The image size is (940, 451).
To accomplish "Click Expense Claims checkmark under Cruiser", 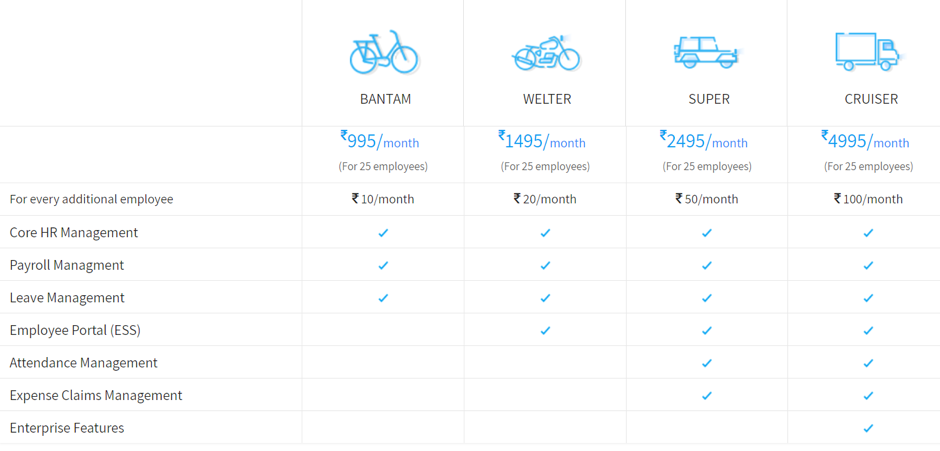I will click(x=868, y=396).
